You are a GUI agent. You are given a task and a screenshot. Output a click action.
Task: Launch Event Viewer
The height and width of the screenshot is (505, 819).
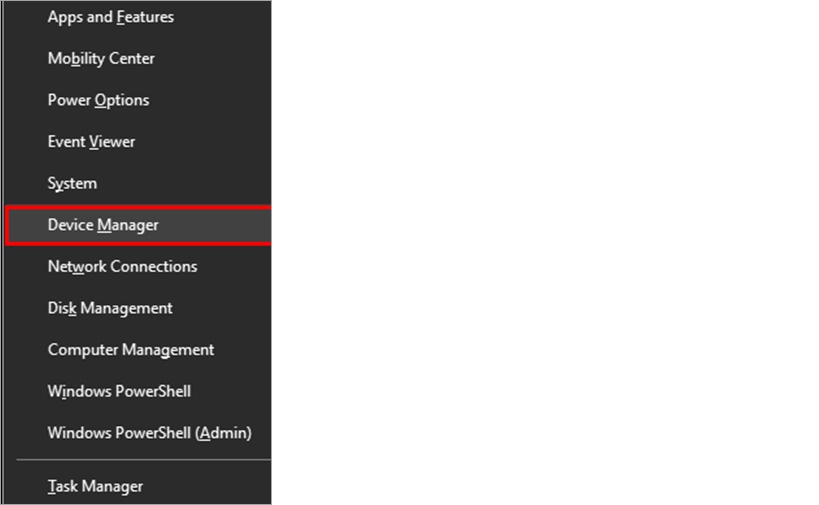pyautogui.click(x=138, y=142)
